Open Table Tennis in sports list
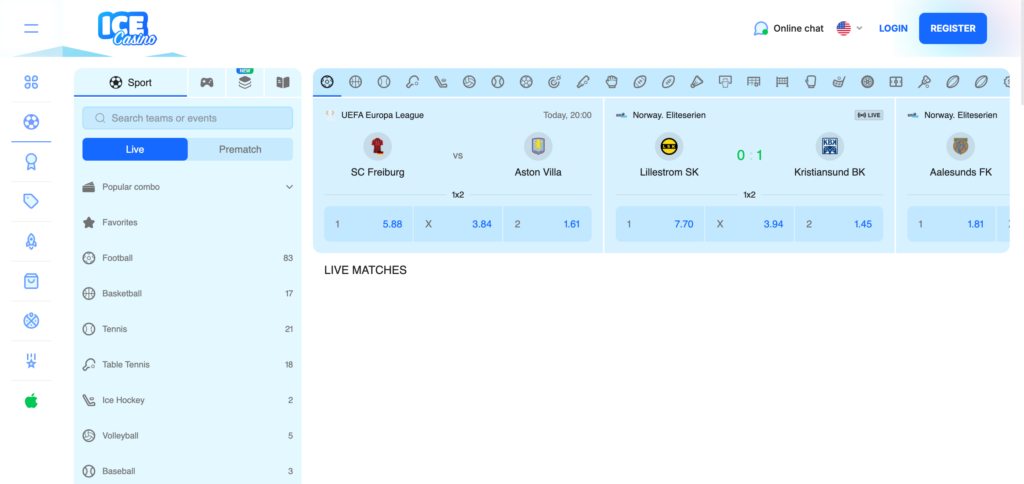This screenshot has height=484, width=1024. [x=187, y=364]
